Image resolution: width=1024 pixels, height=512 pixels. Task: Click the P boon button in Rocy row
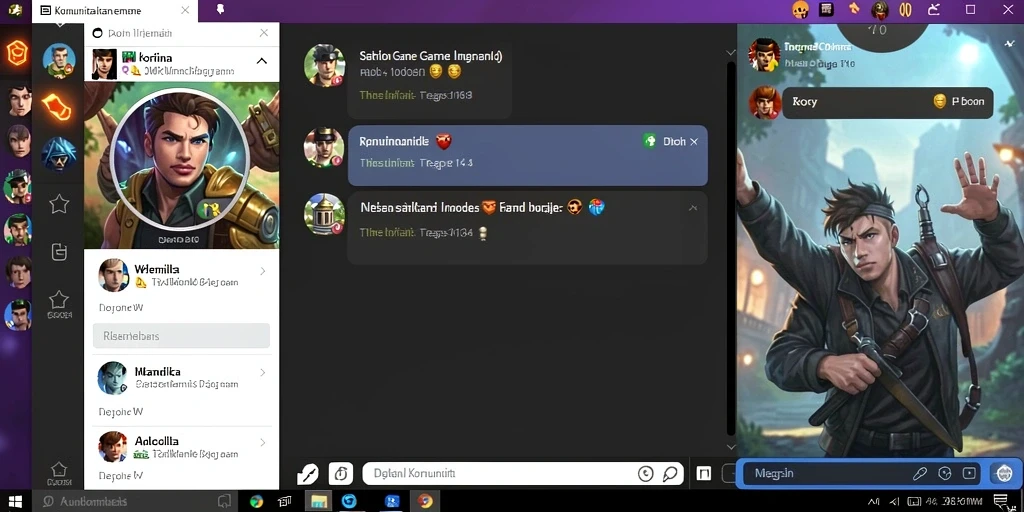[958, 102]
